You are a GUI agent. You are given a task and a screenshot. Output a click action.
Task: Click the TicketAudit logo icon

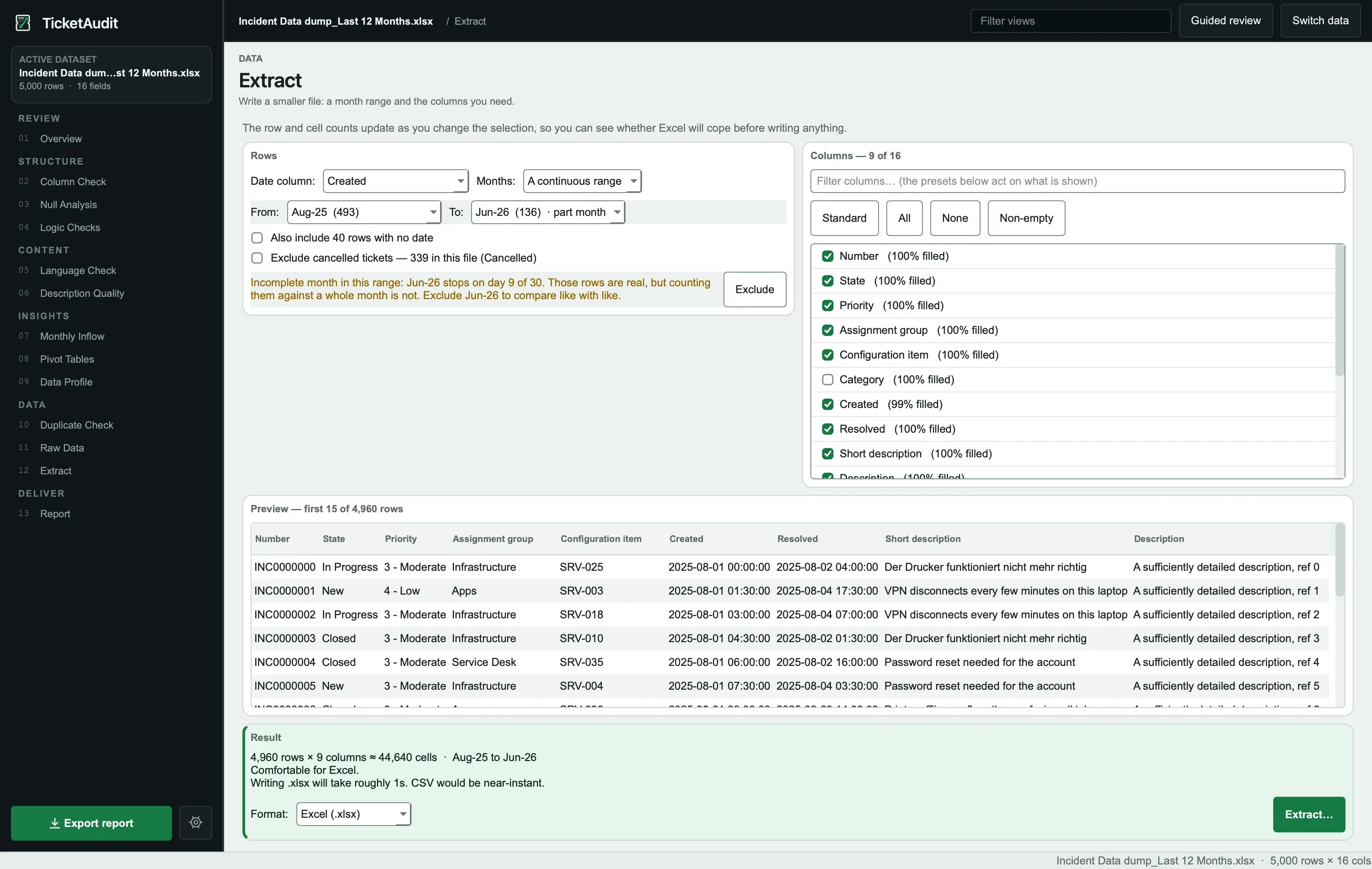[x=23, y=23]
